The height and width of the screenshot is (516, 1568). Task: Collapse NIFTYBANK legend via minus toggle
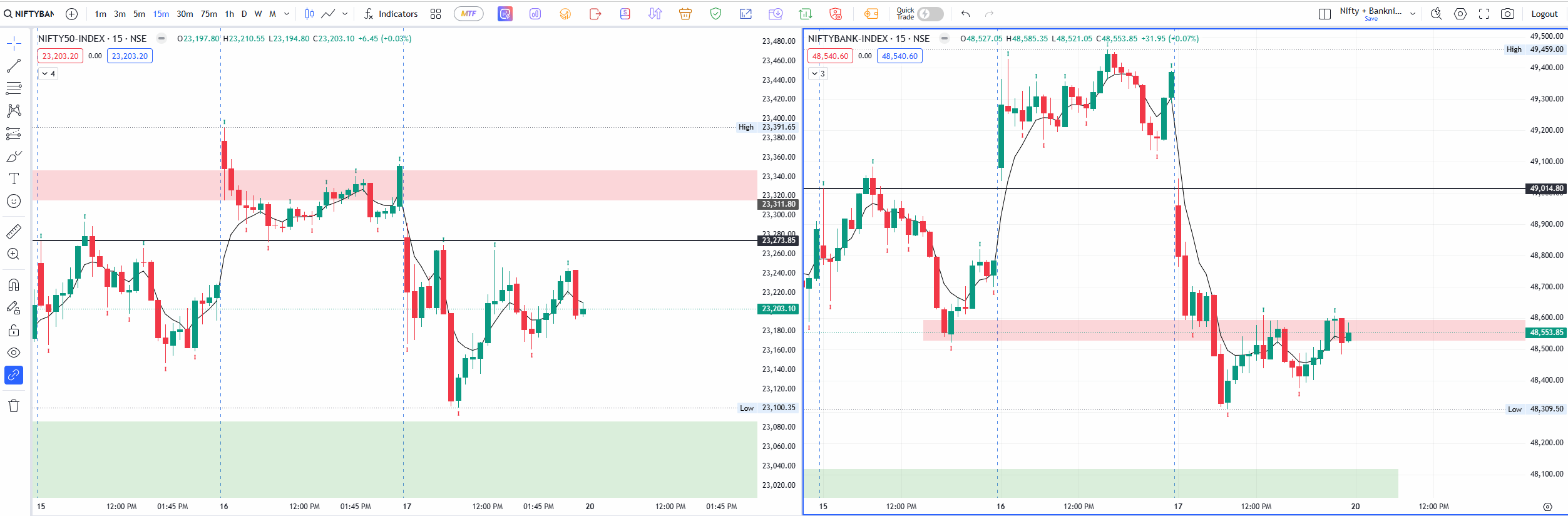point(945,38)
